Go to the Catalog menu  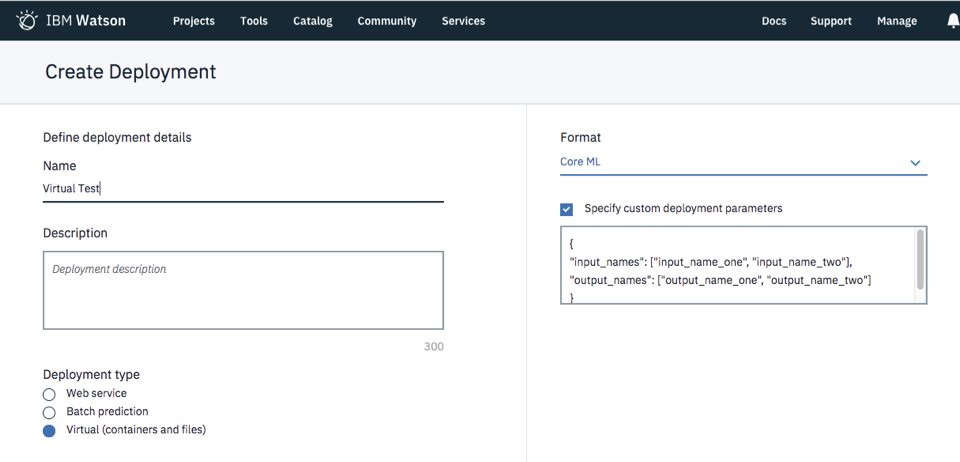313,21
